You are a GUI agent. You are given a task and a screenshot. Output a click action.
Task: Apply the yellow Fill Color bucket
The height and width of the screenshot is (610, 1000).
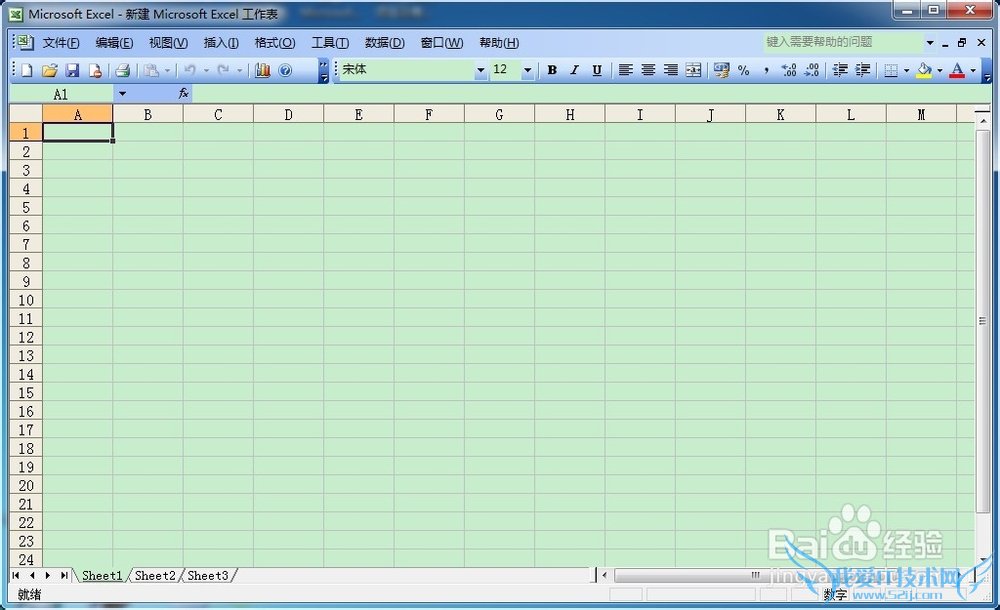(x=924, y=70)
